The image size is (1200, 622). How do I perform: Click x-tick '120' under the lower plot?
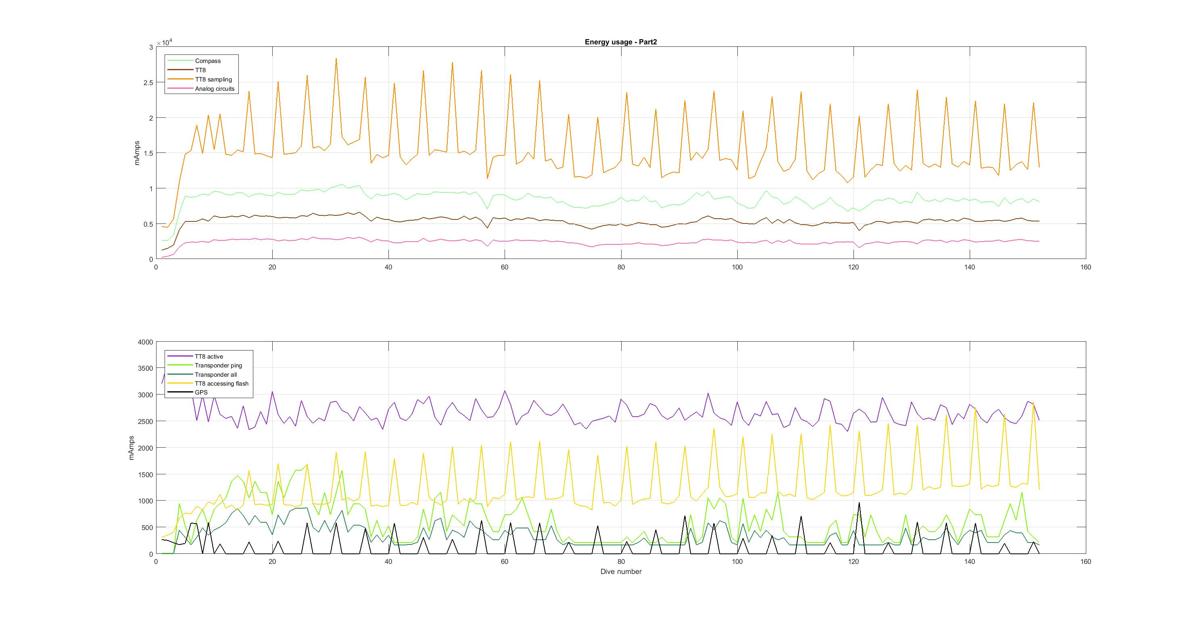click(853, 562)
